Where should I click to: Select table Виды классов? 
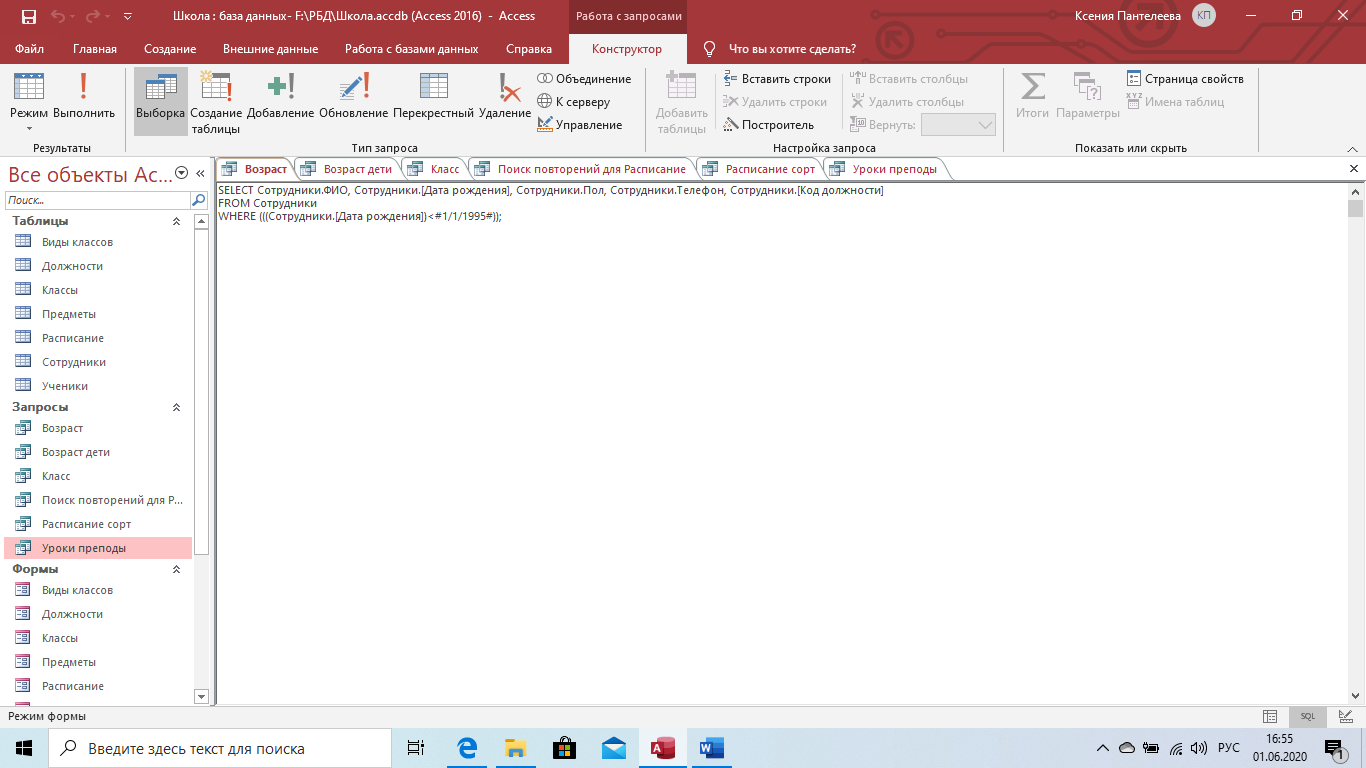coord(98,242)
